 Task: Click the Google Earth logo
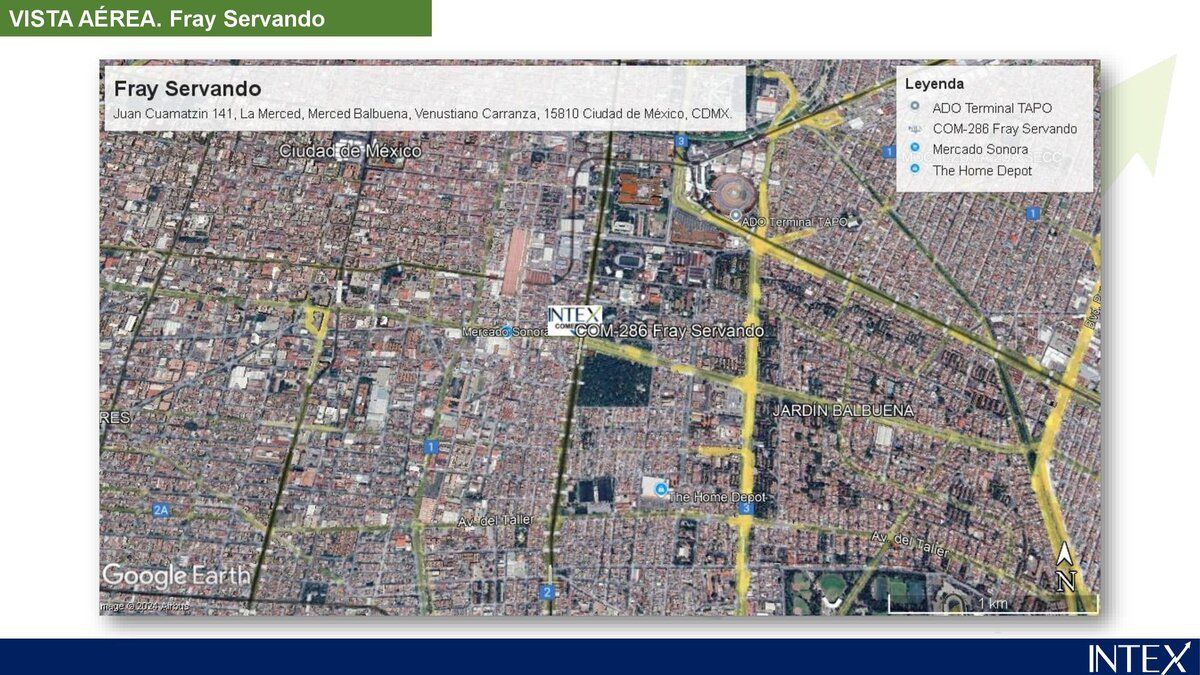point(175,576)
